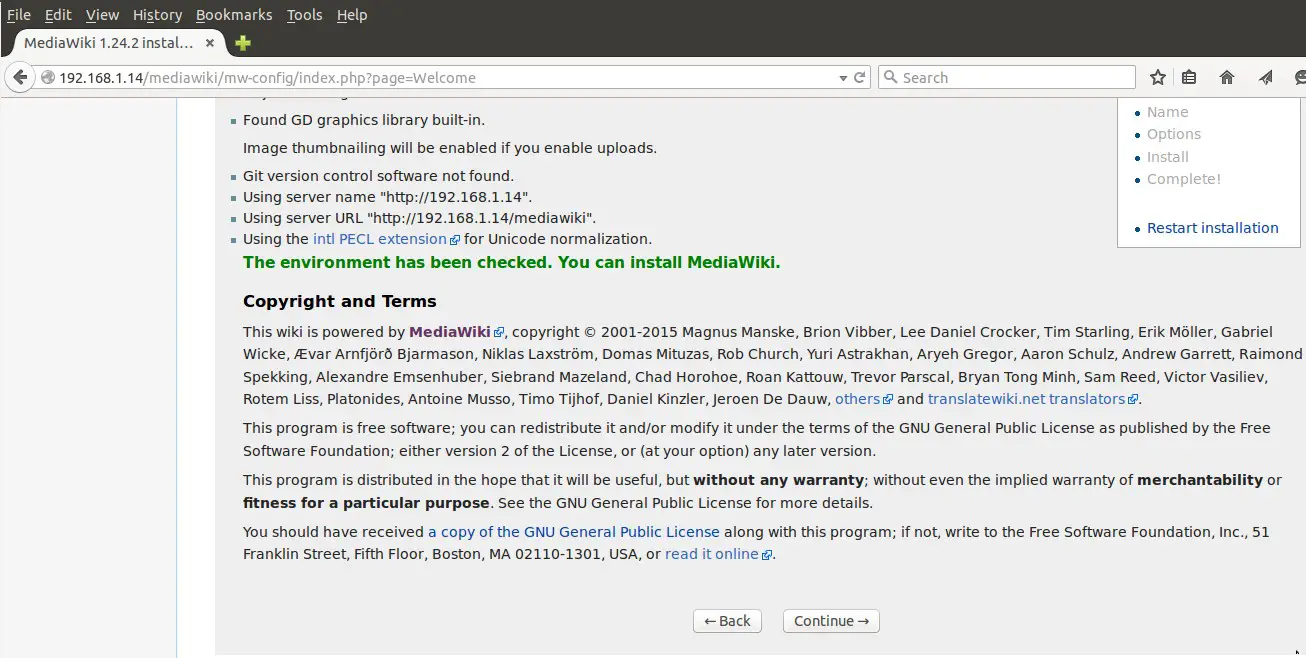Click the partially visible chat icon at toolbar edge

click(x=1299, y=77)
